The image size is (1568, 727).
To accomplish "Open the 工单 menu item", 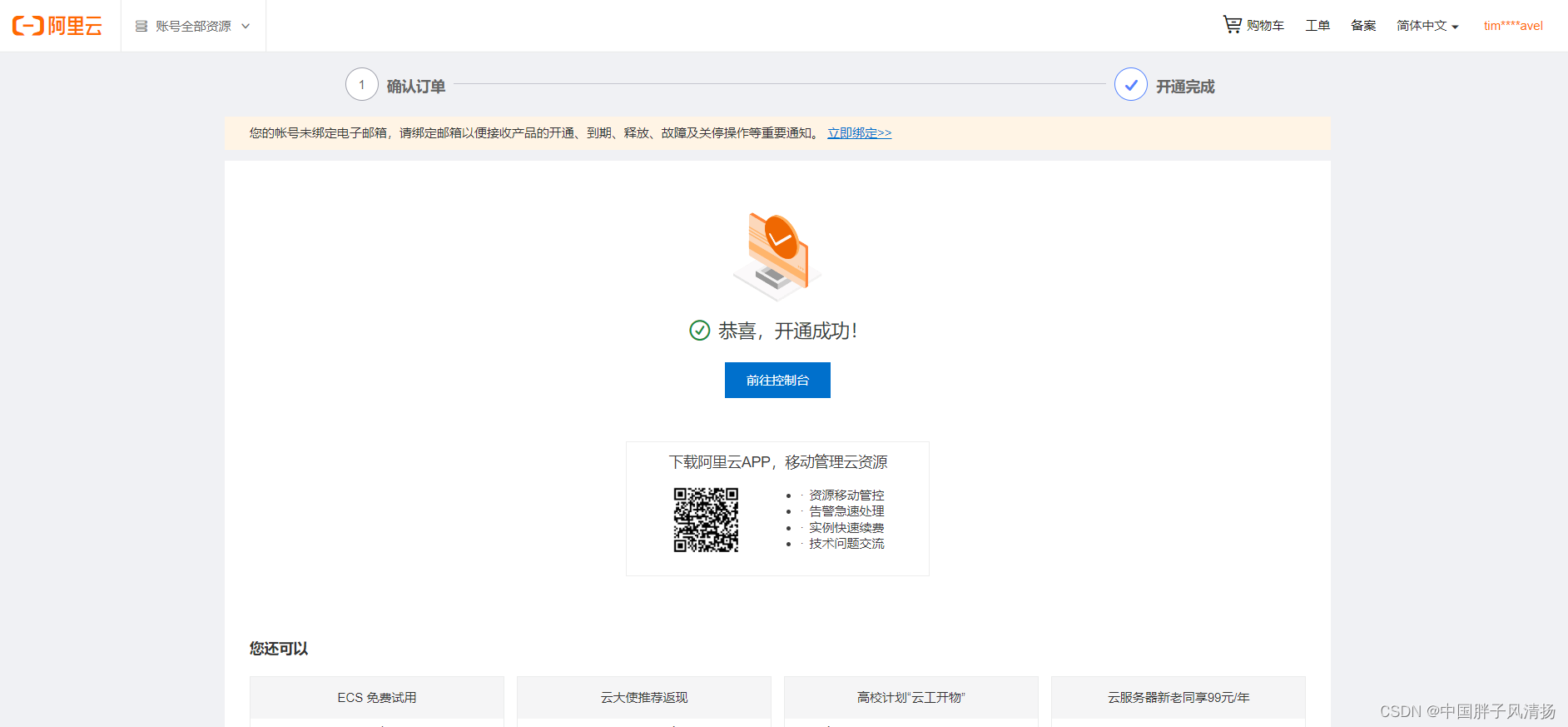I will tap(1317, 26).
